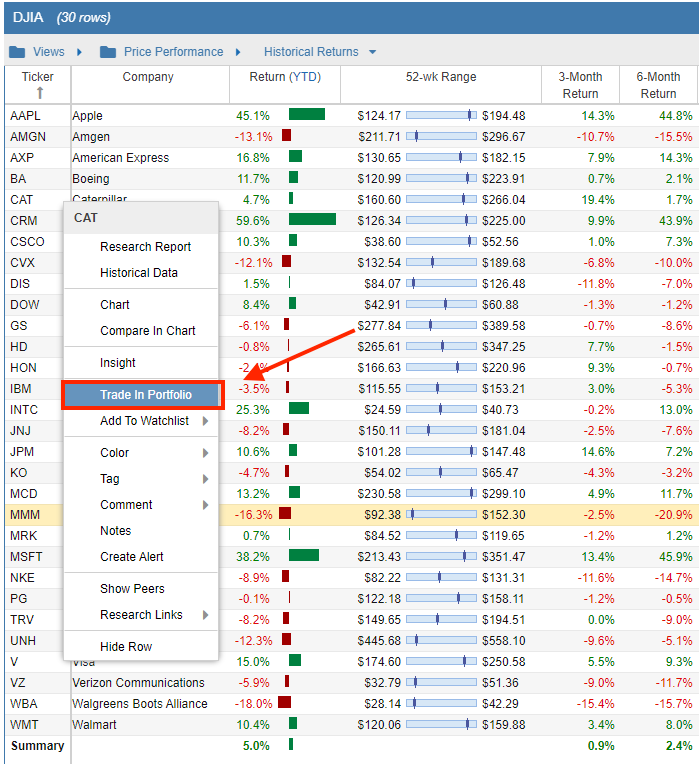Click MSFT's 45.9% six-month return
Viewport: 699px width, 764px height.
676,556
